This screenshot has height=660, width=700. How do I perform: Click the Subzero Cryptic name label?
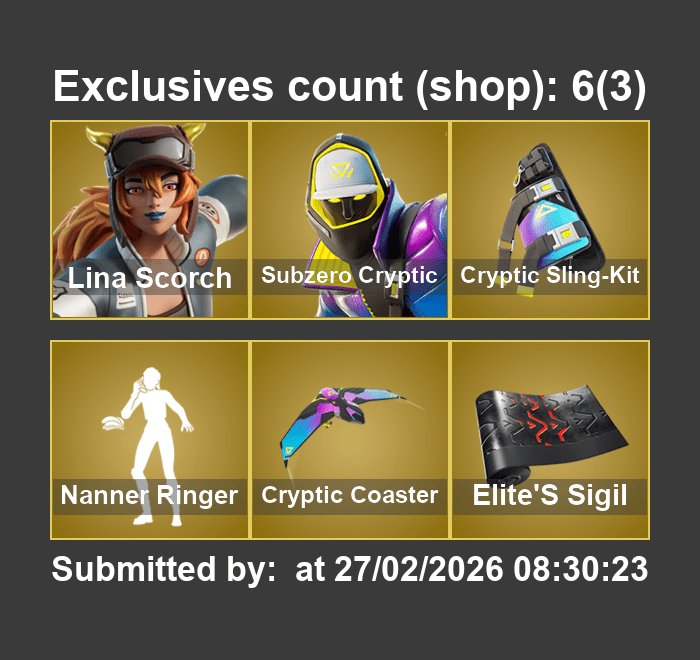coord(350,275)
